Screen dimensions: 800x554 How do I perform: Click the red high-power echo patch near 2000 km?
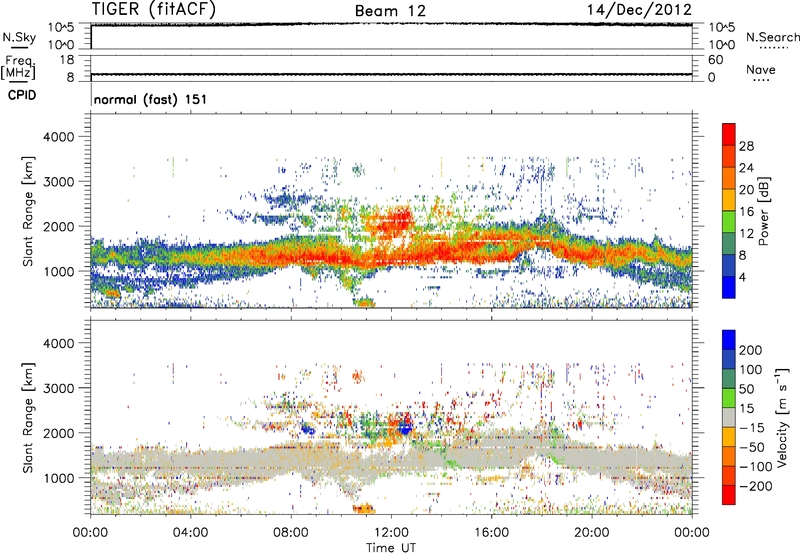pos(391,220)
